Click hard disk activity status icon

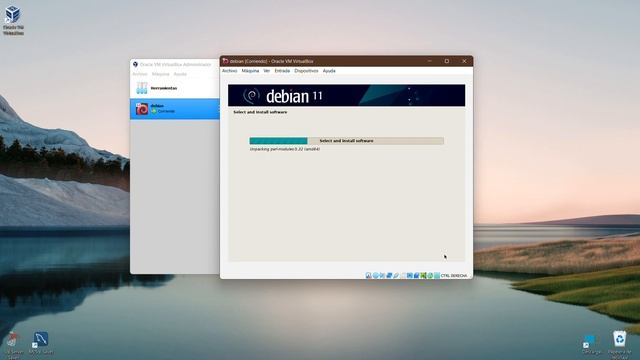[x=369, y=276]
